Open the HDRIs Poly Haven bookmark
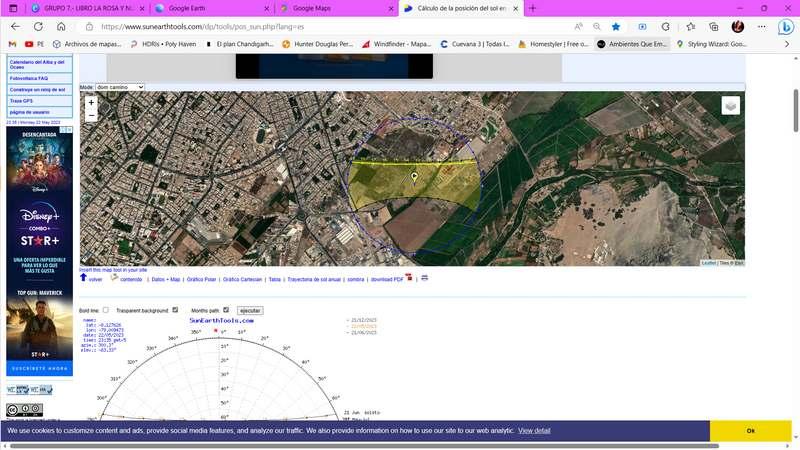 (x=163, y=44)
